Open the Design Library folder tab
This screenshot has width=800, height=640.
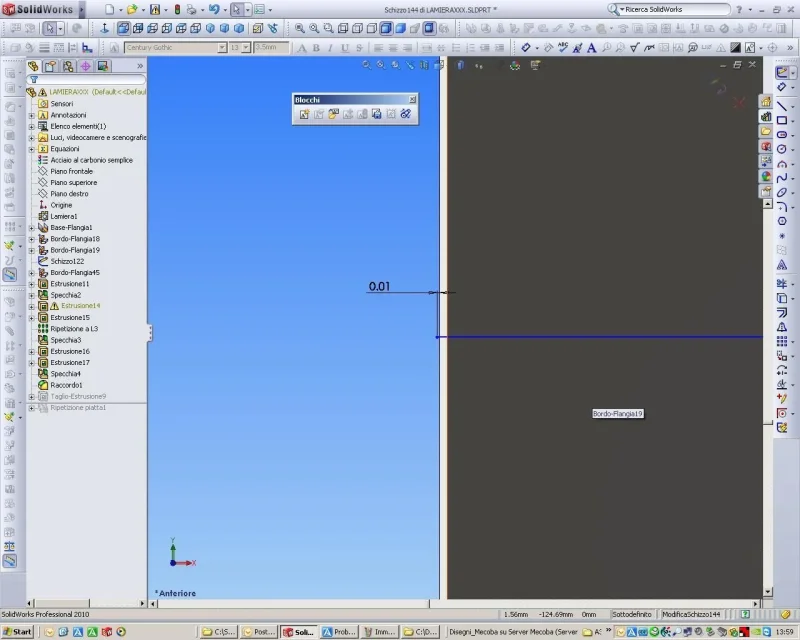(766, 131)
